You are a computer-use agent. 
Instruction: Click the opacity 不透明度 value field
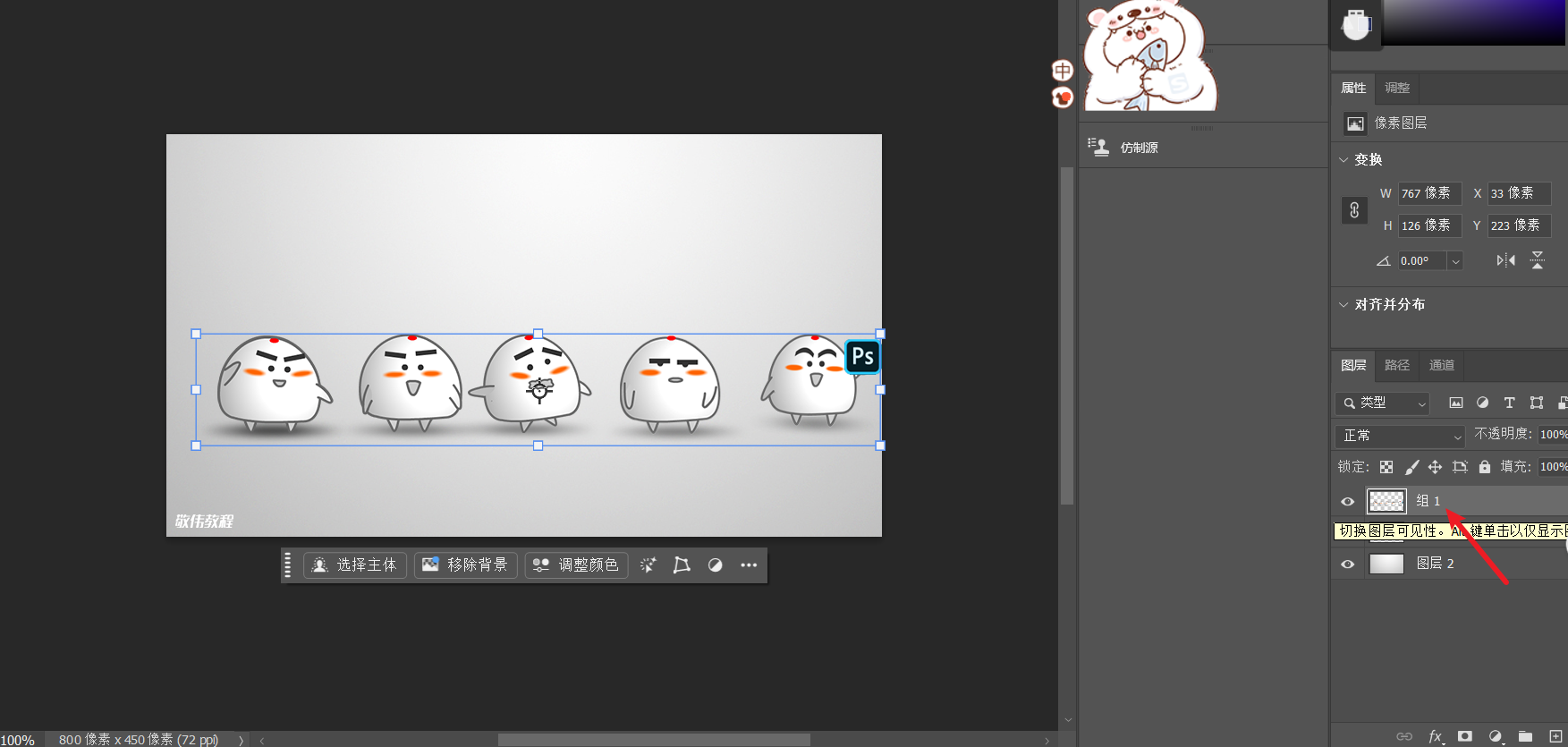[x=1553, y=435]
